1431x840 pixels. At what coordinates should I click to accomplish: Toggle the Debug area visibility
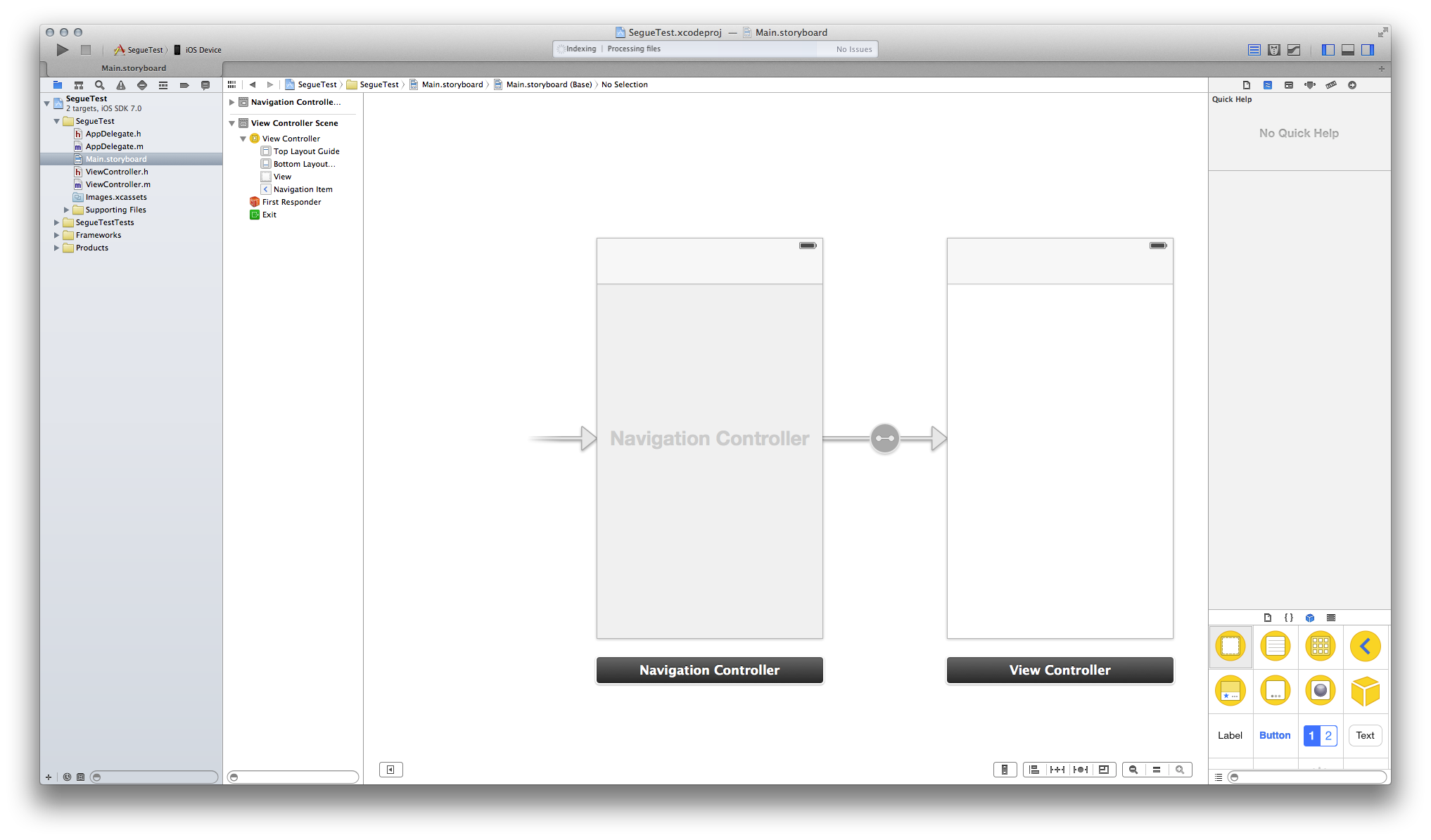coord(1347,50)
